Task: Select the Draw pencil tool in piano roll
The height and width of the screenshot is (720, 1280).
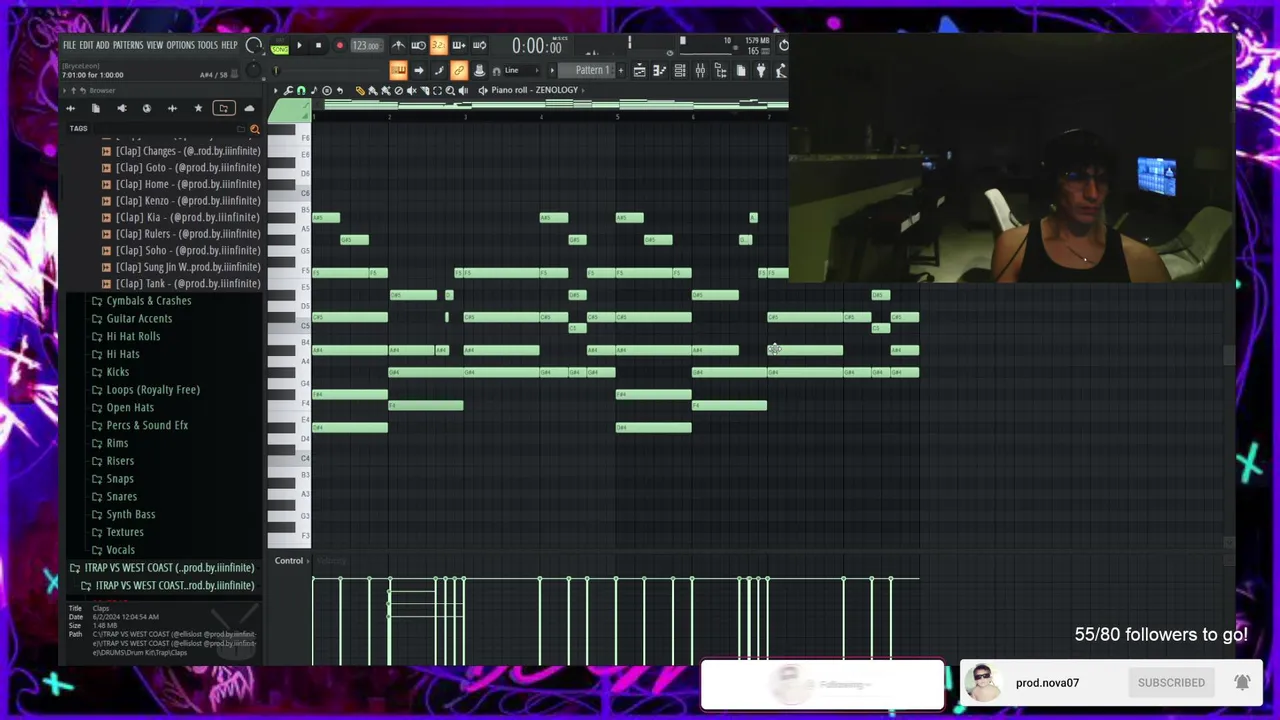Action: pyautogui.click(x=360, y=91)
